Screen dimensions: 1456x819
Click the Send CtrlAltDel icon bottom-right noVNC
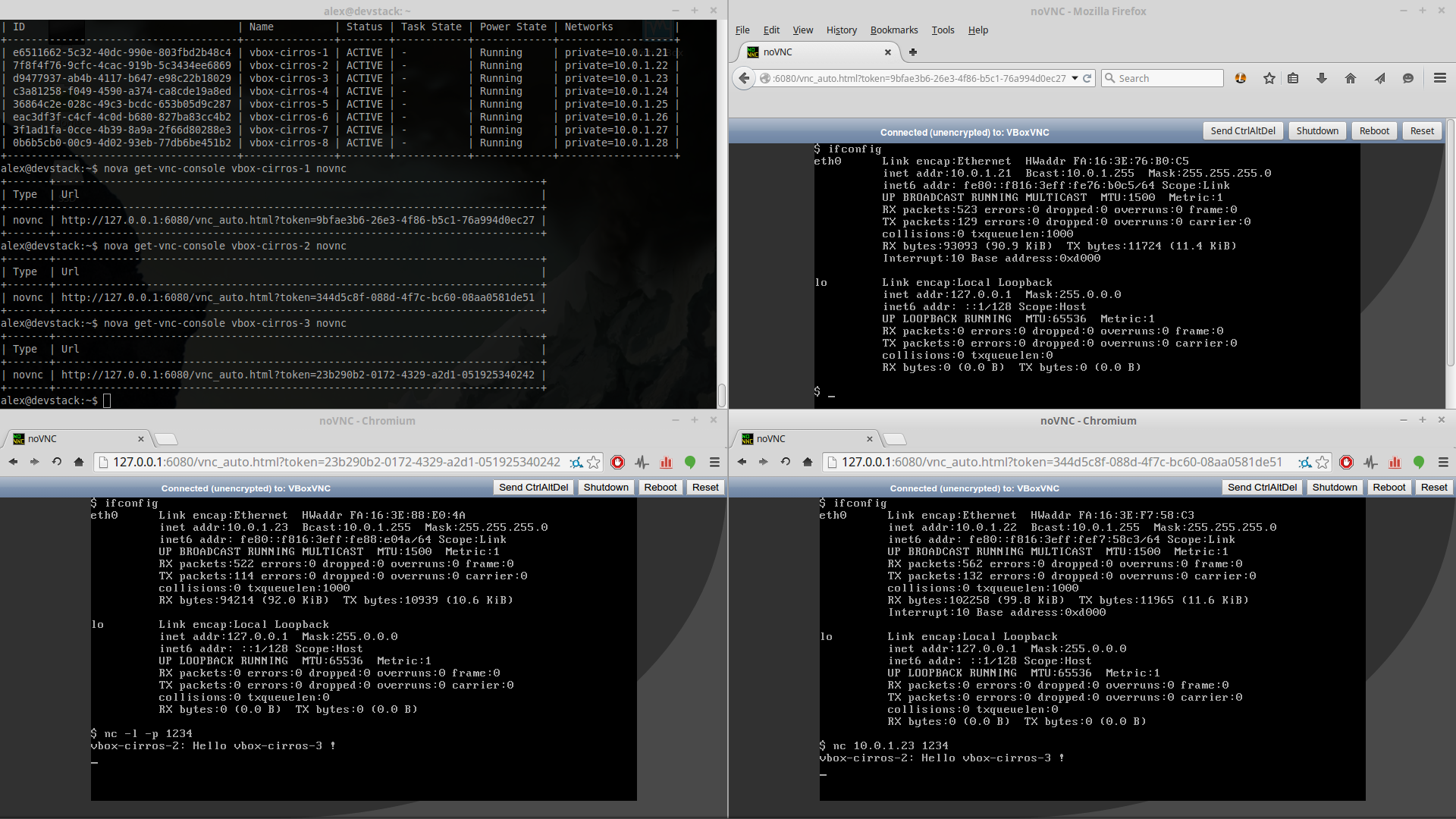[1262, 488]
